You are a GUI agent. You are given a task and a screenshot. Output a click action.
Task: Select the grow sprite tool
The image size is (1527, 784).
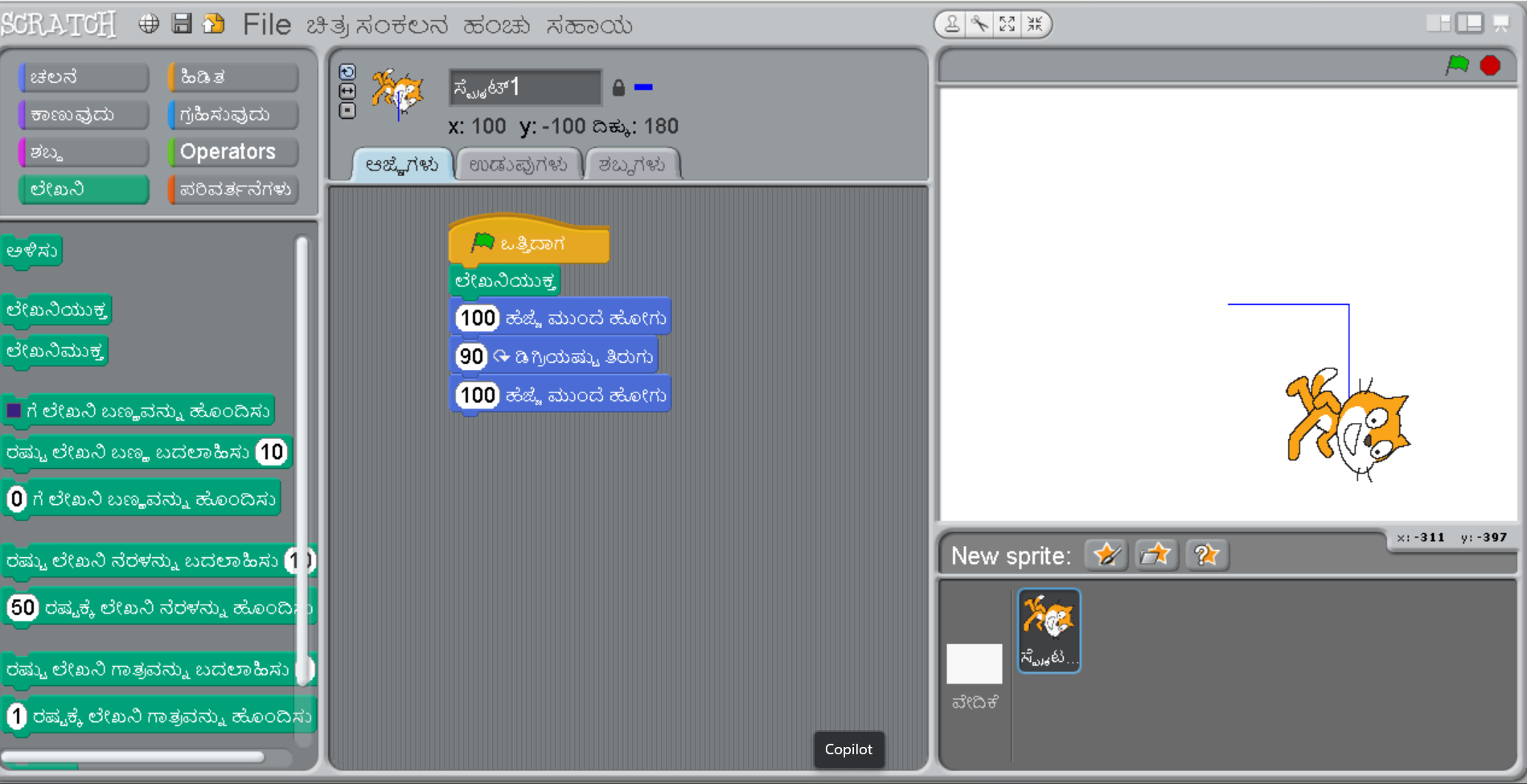click(x=1007, y=24)
